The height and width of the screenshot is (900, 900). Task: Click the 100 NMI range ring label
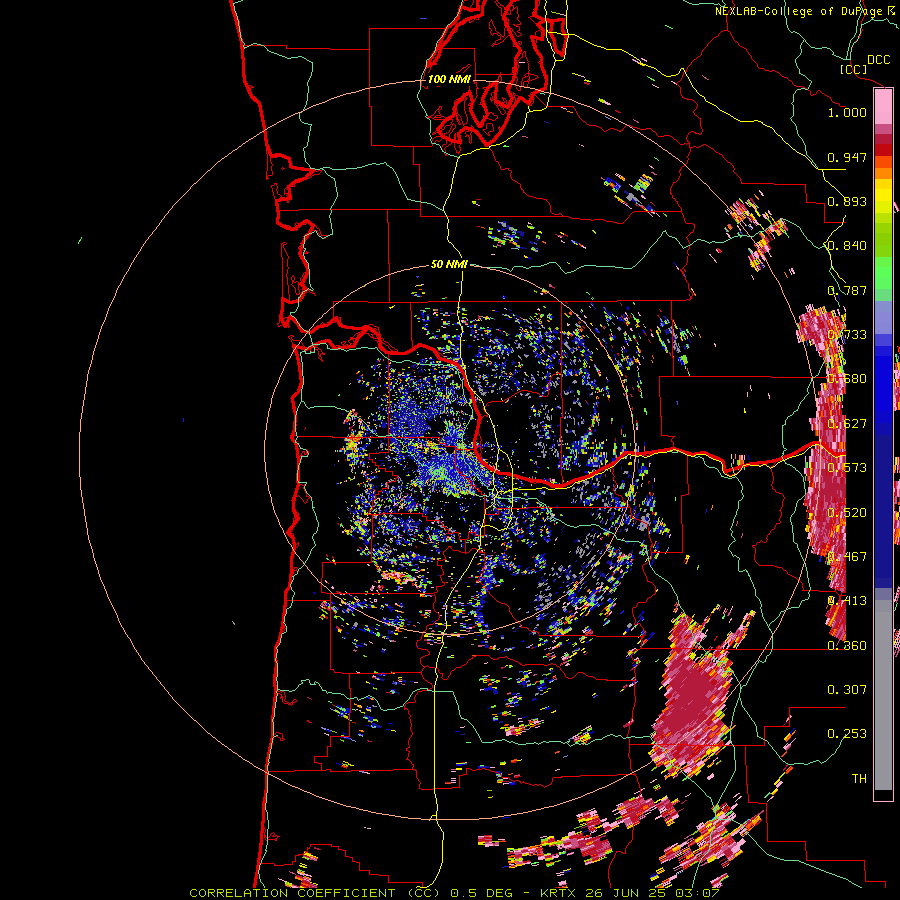pyautogui.click(x=449, y=79)
